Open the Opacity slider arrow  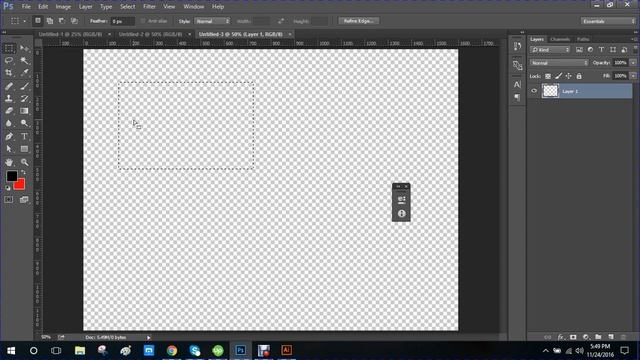tap(633, 63)
